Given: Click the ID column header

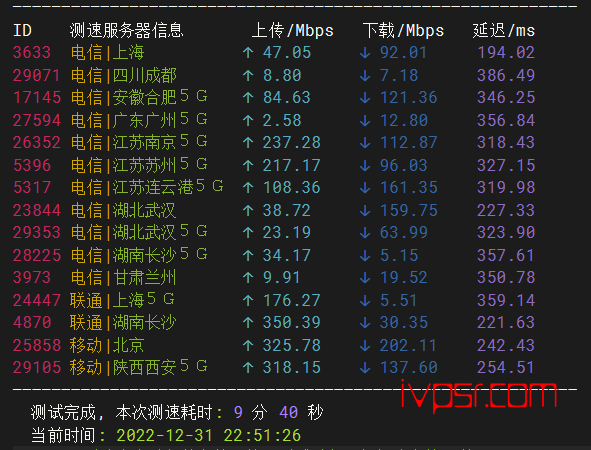Looking at the screenshot, I should [23, 31].
